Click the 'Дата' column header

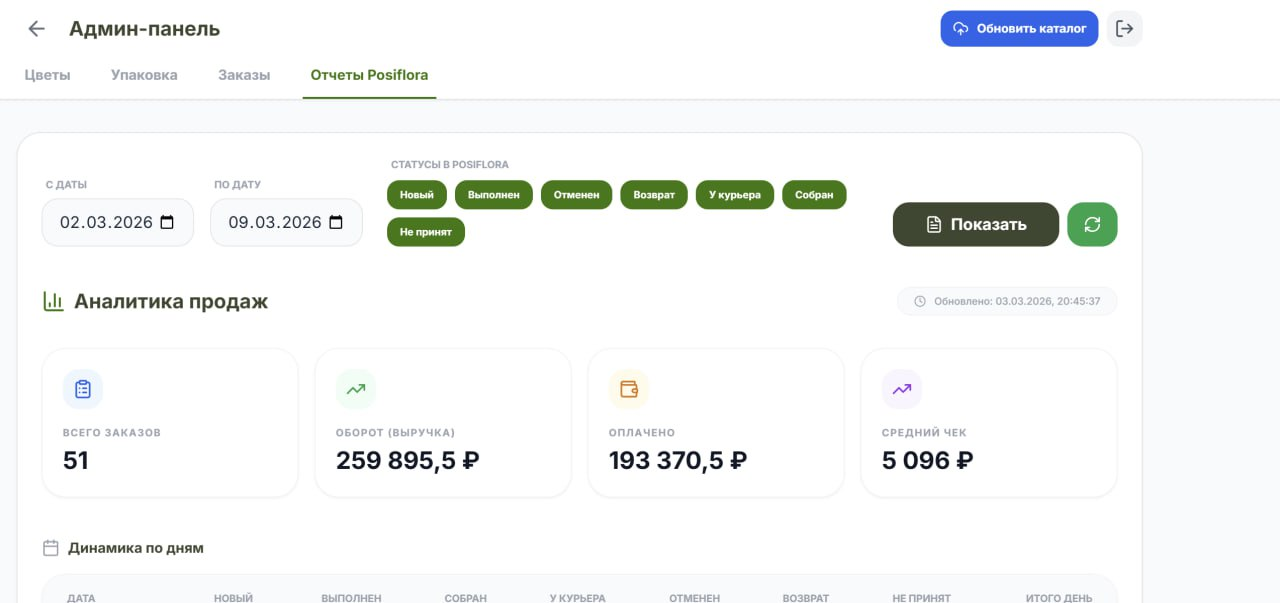click(x=81, y=598)
